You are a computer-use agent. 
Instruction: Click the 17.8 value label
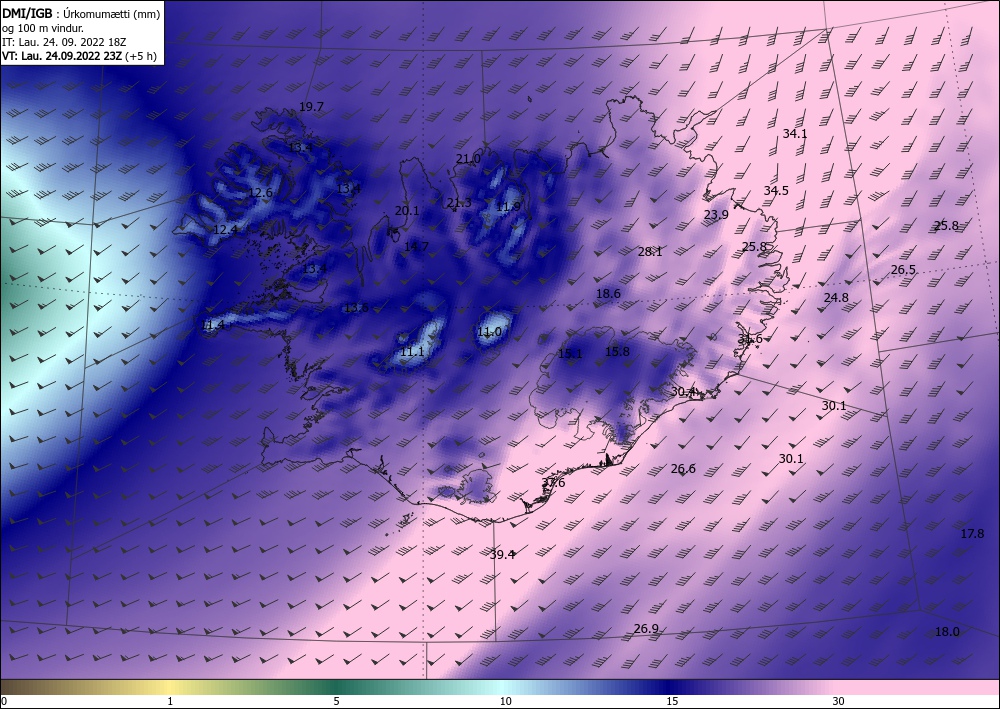[x=972, y=534]
